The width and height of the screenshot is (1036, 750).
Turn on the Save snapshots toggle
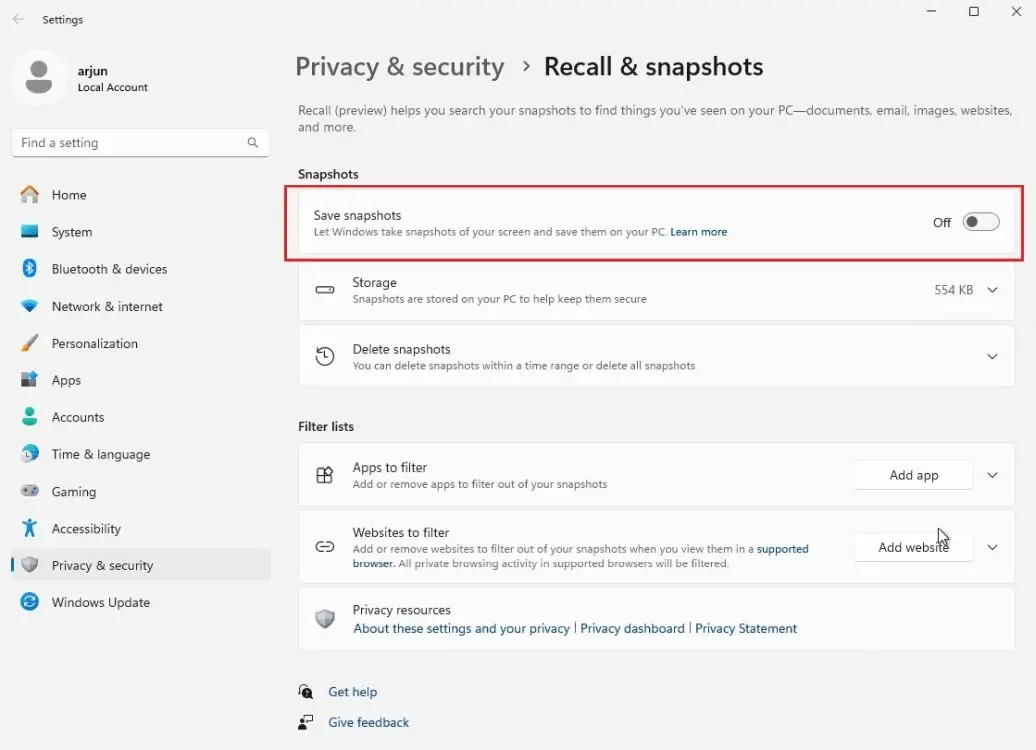(980, 222)
